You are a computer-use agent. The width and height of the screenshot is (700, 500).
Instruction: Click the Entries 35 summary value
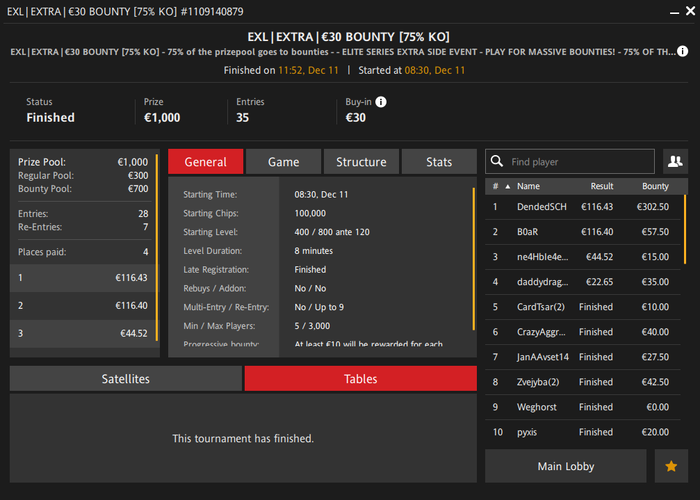pyautogui.click(x=242, y=117)
